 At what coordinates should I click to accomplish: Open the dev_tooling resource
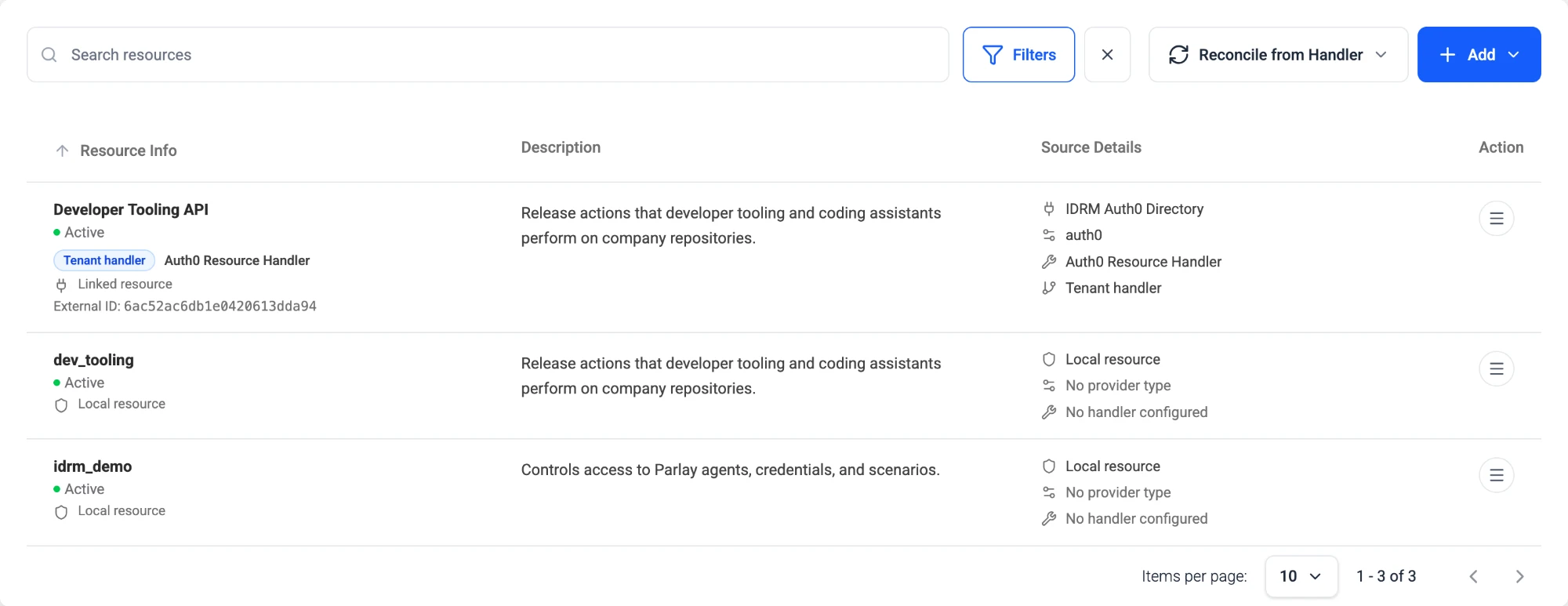(93, 360)
